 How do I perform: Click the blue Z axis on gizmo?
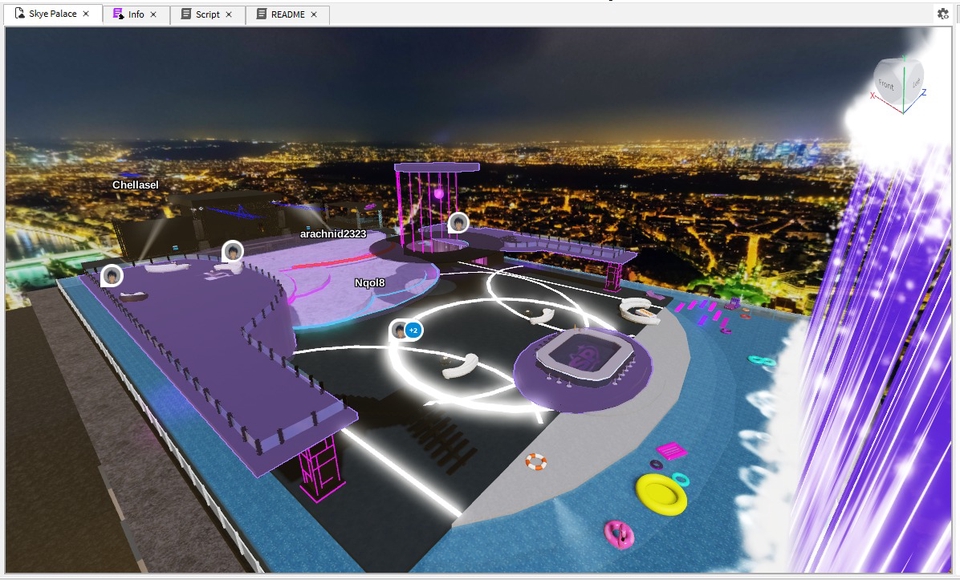click(922, 92)
